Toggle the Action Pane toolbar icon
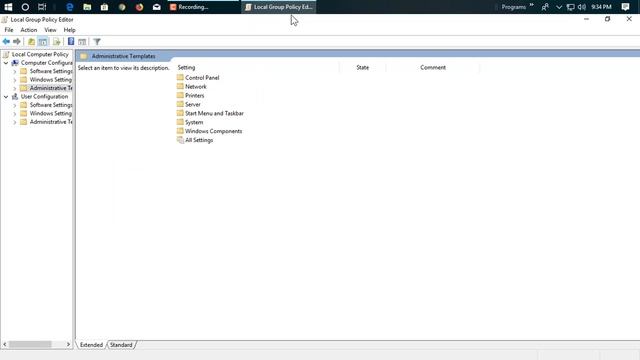This screenshot has height=360, width=640. (82, 42)
